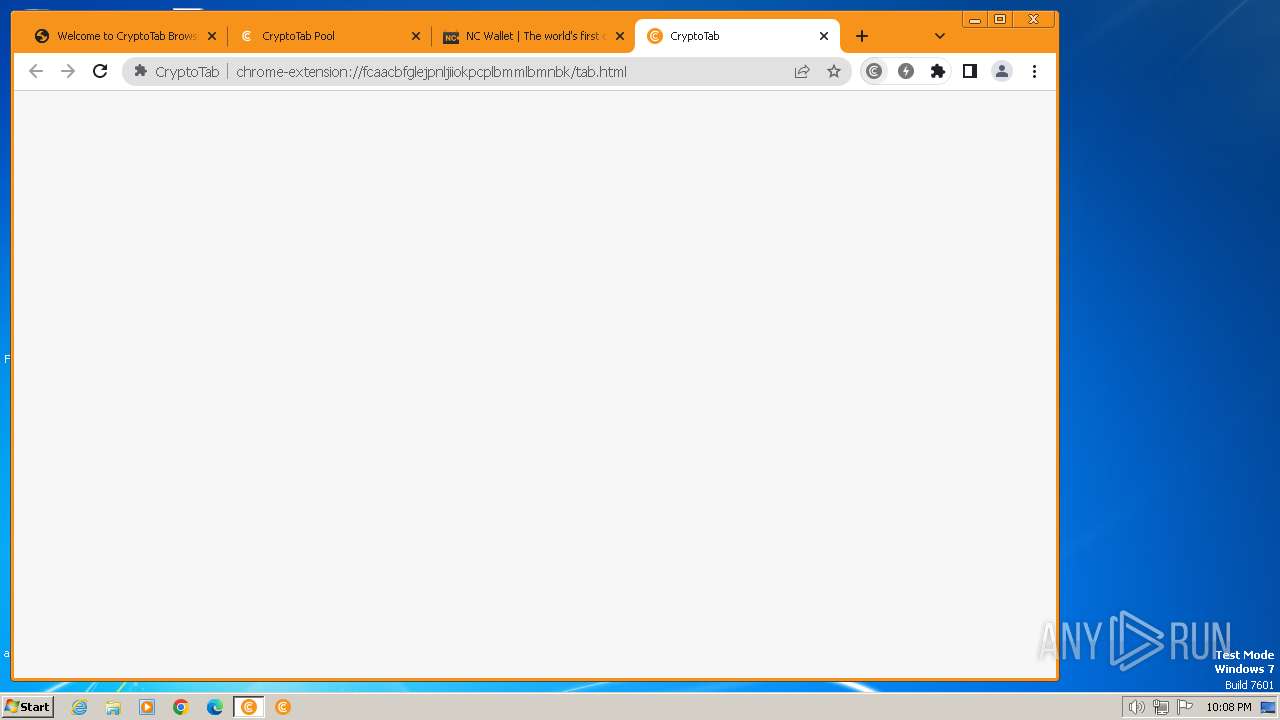Image resolution: width=1280 pixels, height=720 pixels.
Task: Restore down the CryptoTab browser window
Action: point(1000,19)
